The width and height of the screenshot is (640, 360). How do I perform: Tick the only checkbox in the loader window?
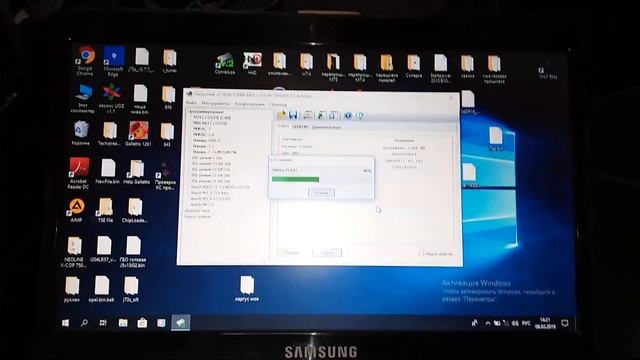pyautogui.click(x=422, y=253)
